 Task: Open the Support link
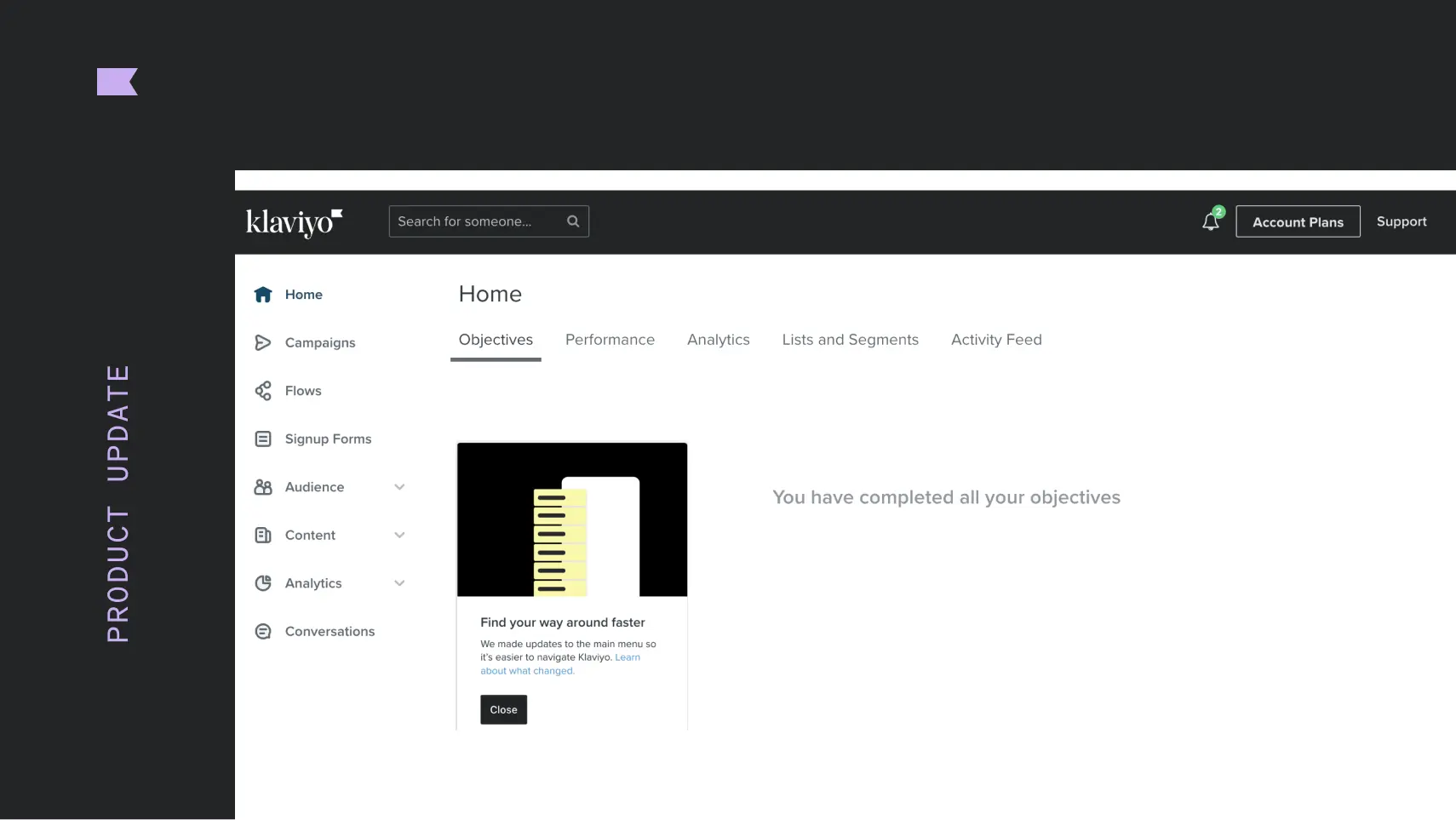1402,221
